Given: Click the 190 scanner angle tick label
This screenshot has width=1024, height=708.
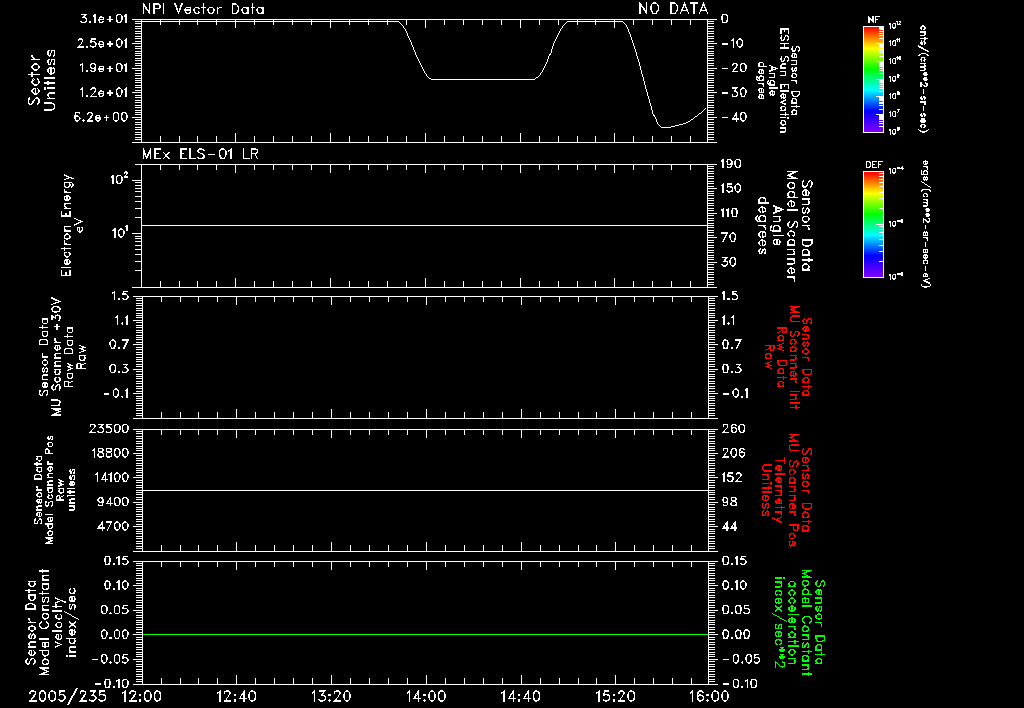Looking at the screenshot, I should (x=731, y=164).
